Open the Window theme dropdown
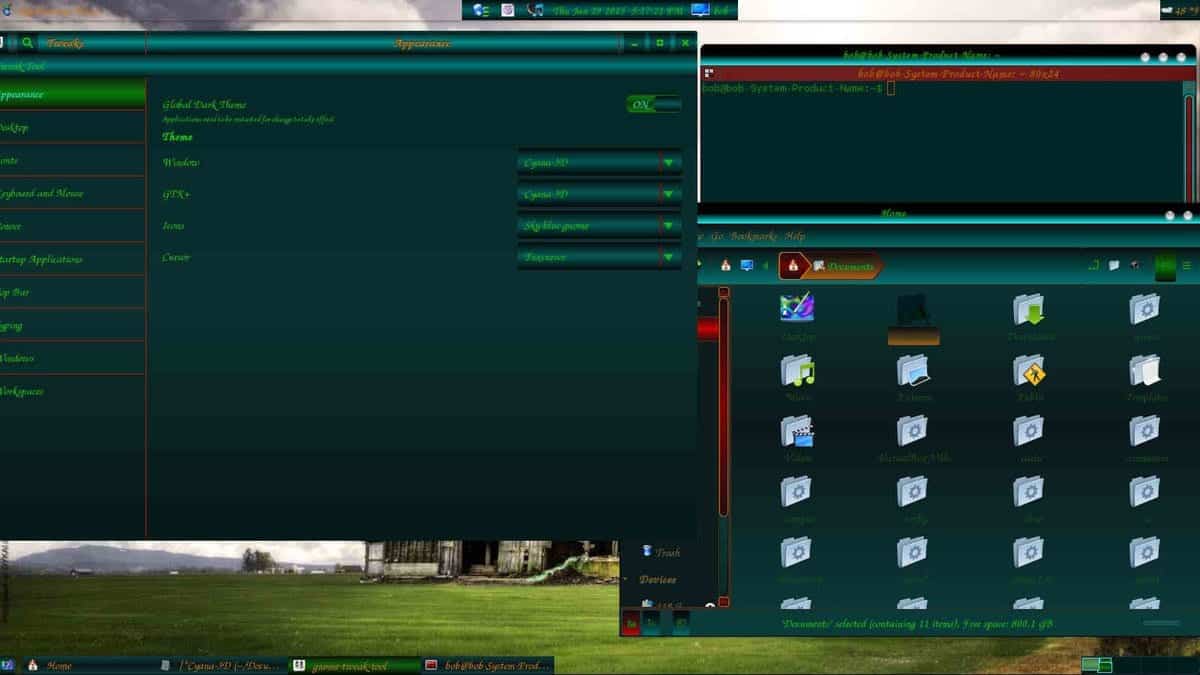This screenshot has height=675, width=1200. pyautogui.click(x=600, y=163)
